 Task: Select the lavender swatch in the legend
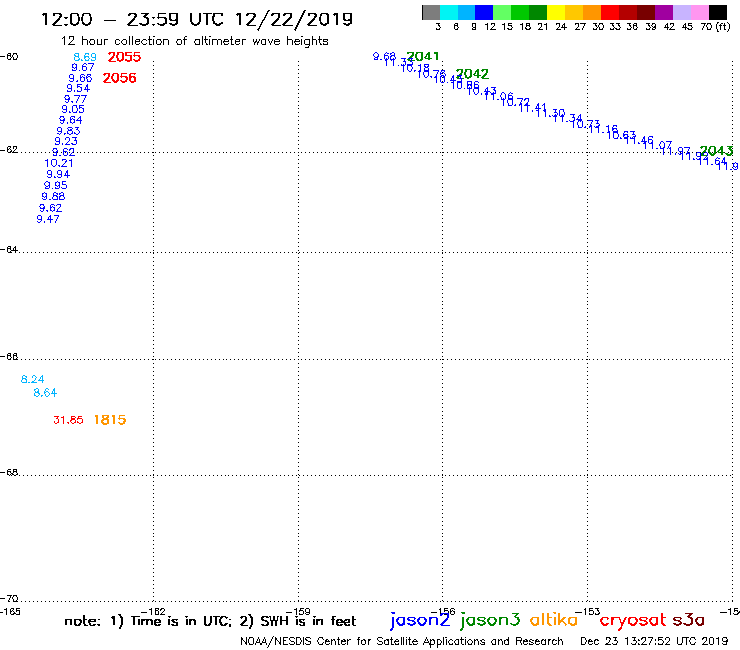[681, 12]
